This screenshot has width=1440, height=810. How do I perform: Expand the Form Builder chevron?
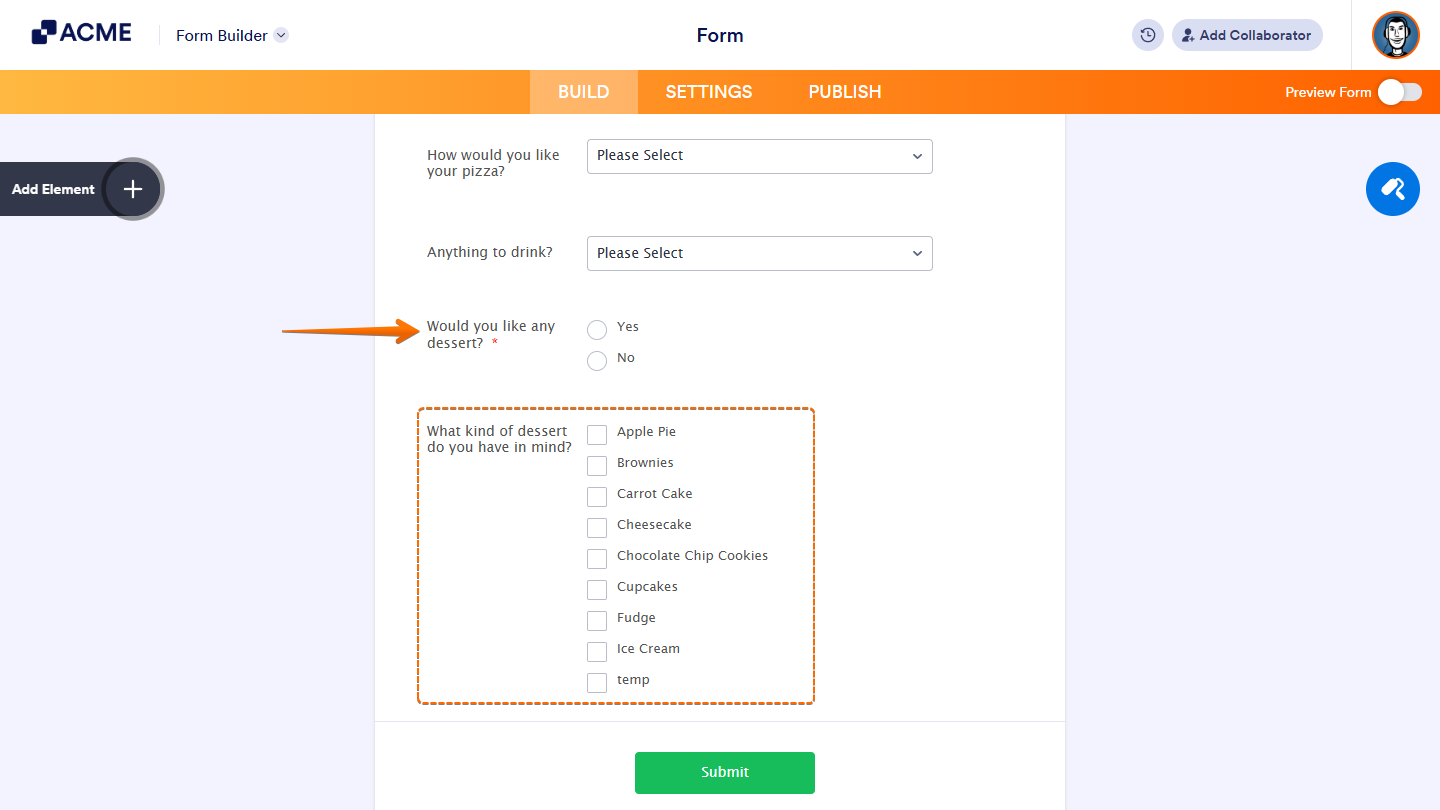click(x=281, y=35)
